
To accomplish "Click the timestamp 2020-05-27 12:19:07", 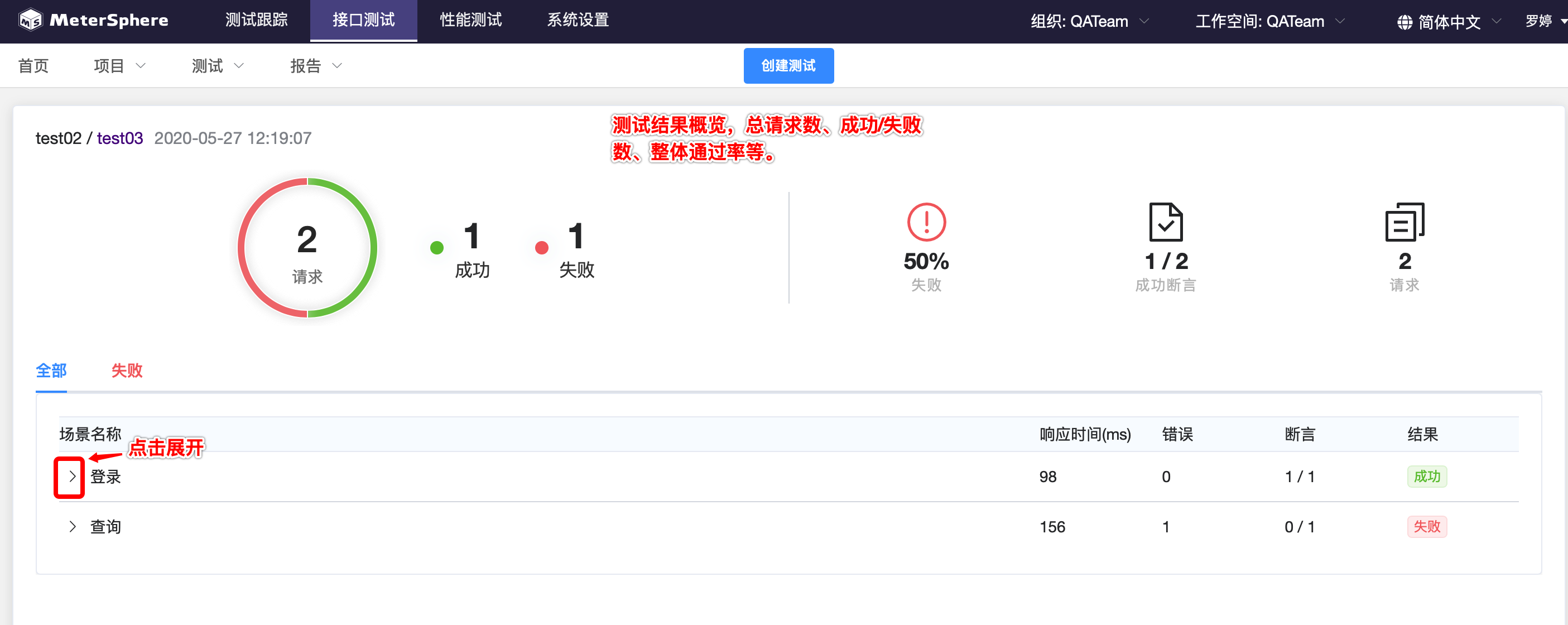I will (233, 138).
